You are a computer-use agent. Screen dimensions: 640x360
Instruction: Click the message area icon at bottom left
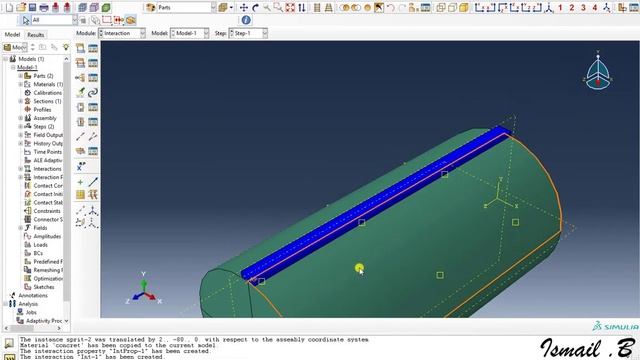9,344
